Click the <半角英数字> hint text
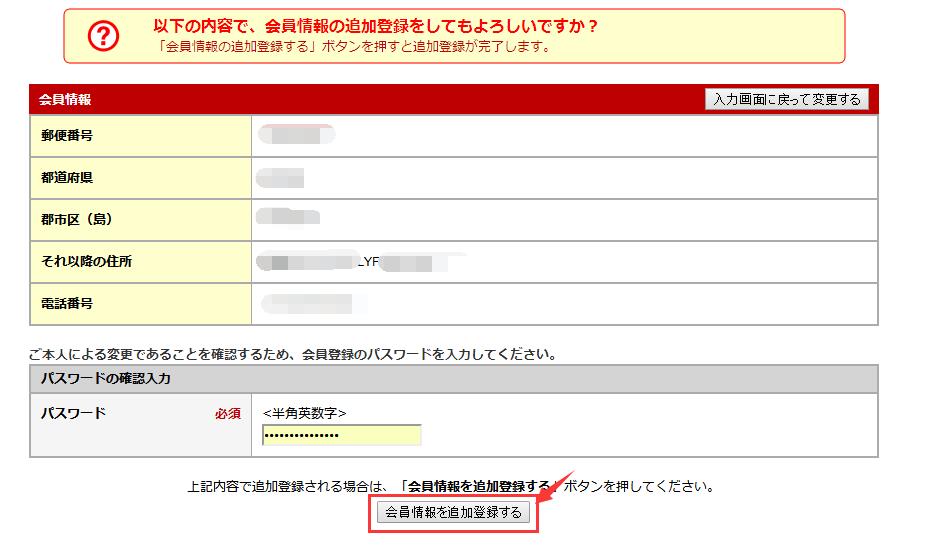Image resolution: width=946 pixels, height=545 pixels. 304,414
